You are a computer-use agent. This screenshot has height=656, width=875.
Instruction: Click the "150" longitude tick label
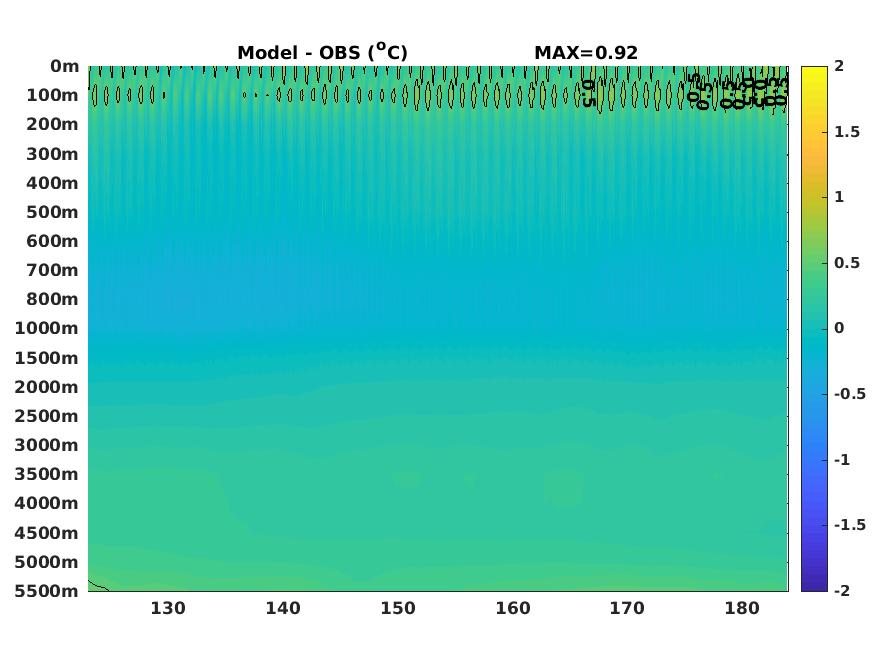tap(398, 608)
